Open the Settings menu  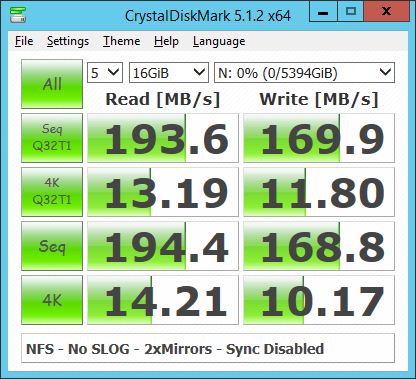point(68,41)
